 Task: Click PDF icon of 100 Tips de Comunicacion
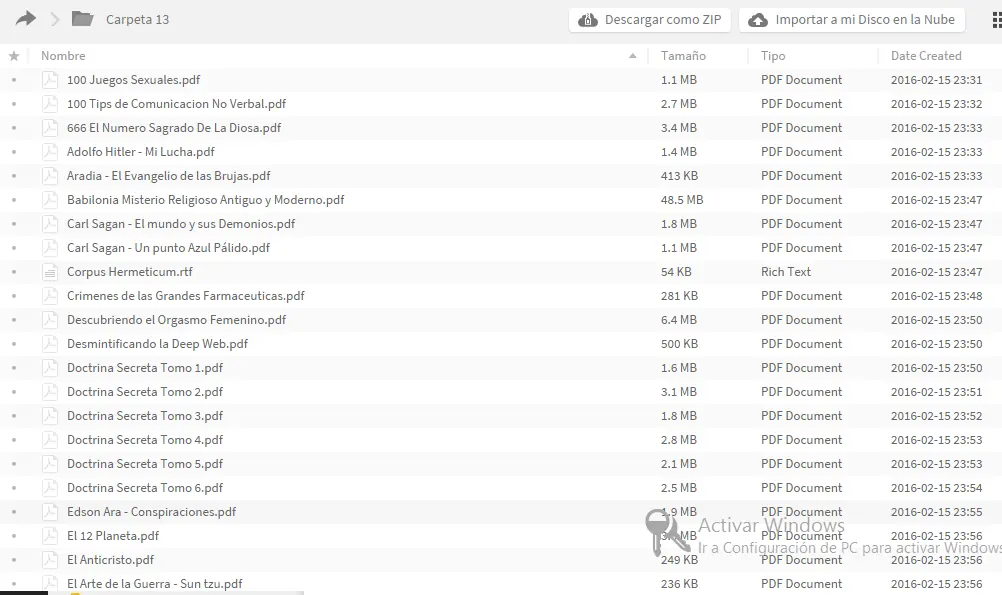point(50,104)
